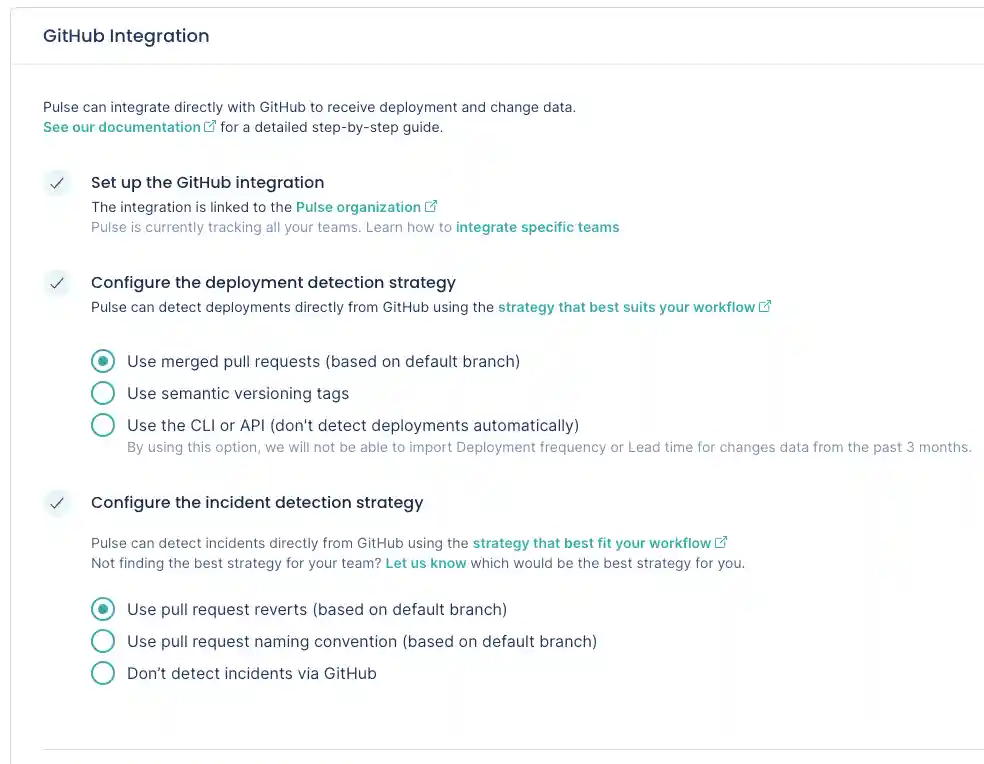
Task: Open the Pulse organization link
Action: (357, 207)
